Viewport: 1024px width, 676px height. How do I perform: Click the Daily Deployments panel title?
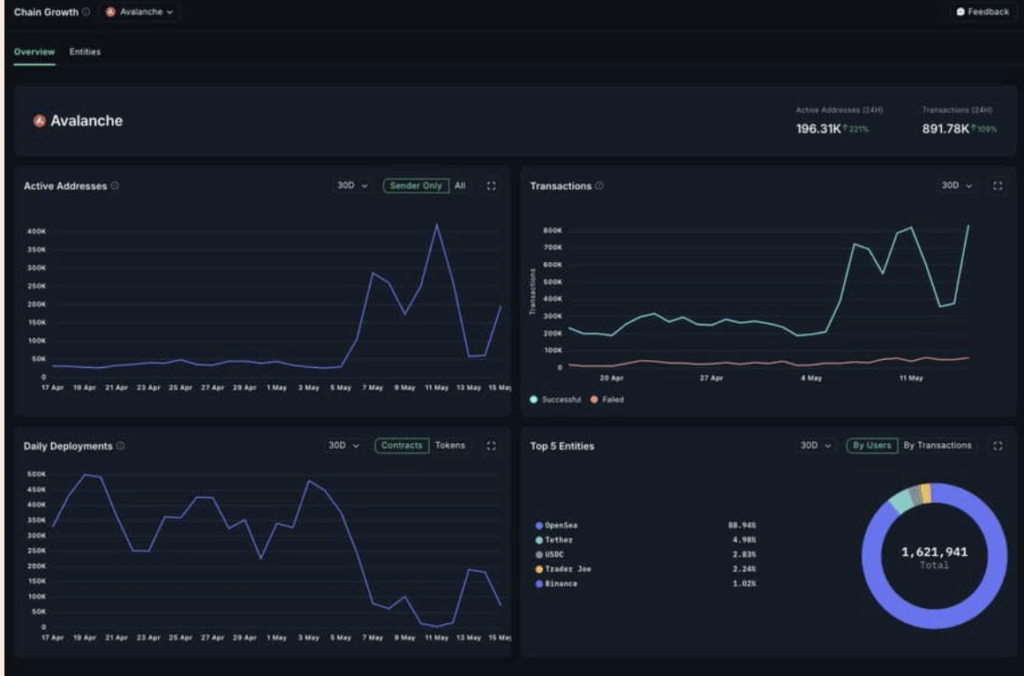[68, 446]
